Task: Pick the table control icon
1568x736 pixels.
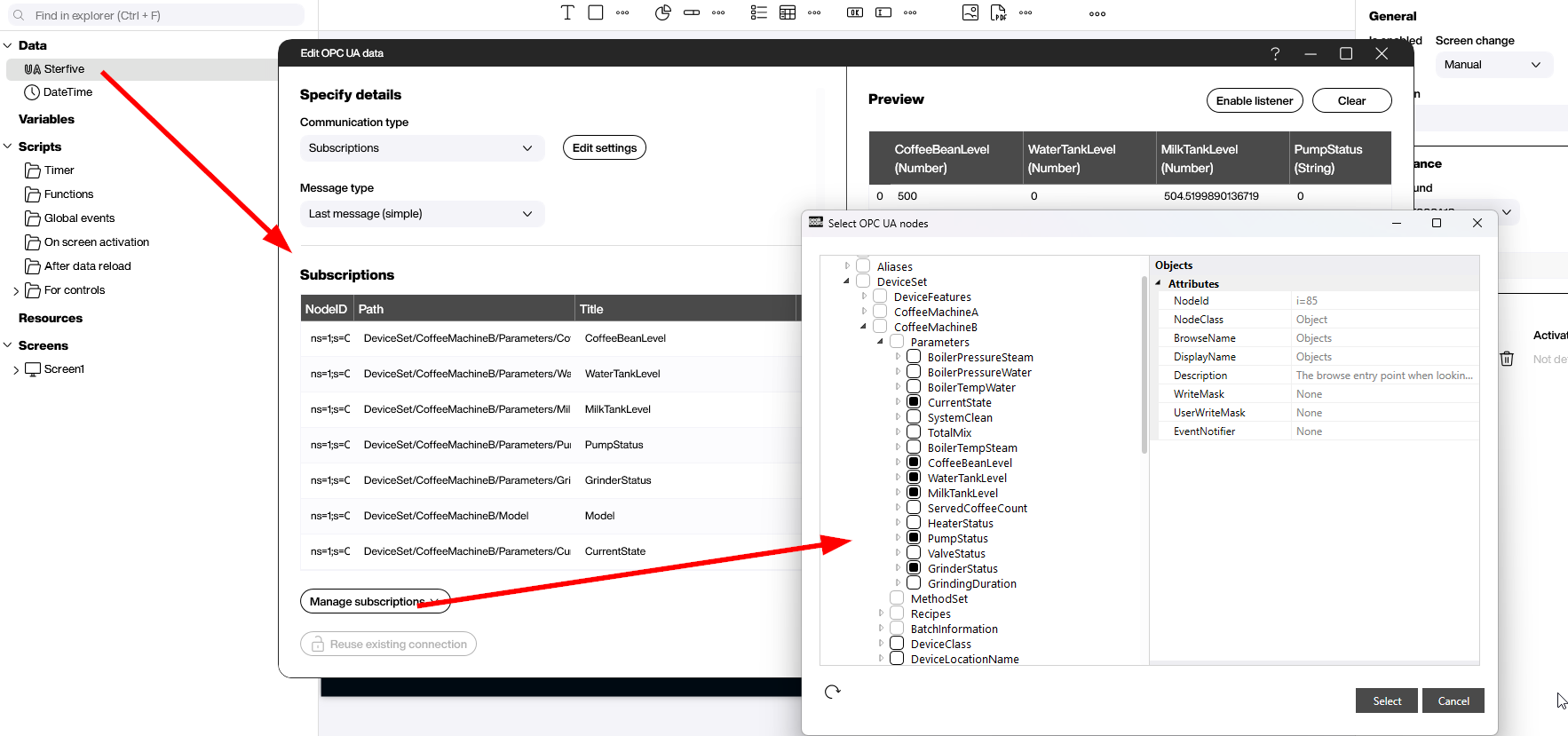Action: (x=788, y=12)
